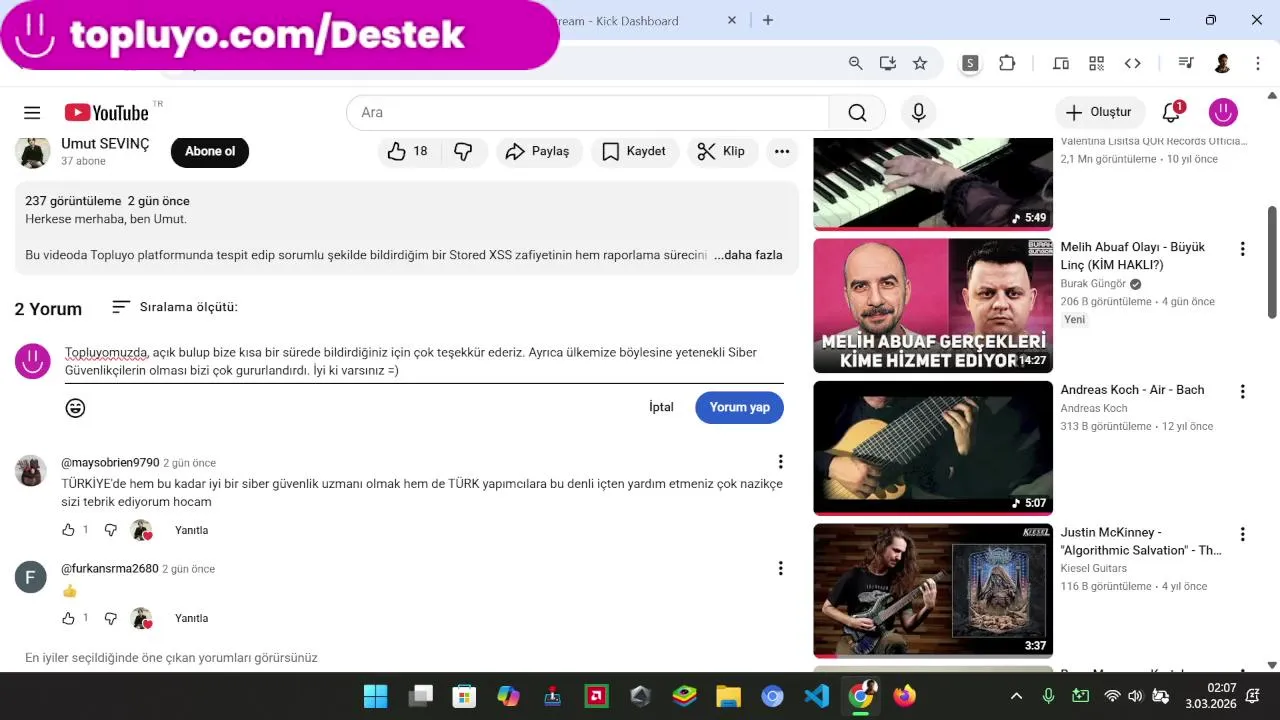Open YouTube notifications bell
The height and width of the screenshot is (720, 1280).
pyautogui.click(x=1171, y=112)
